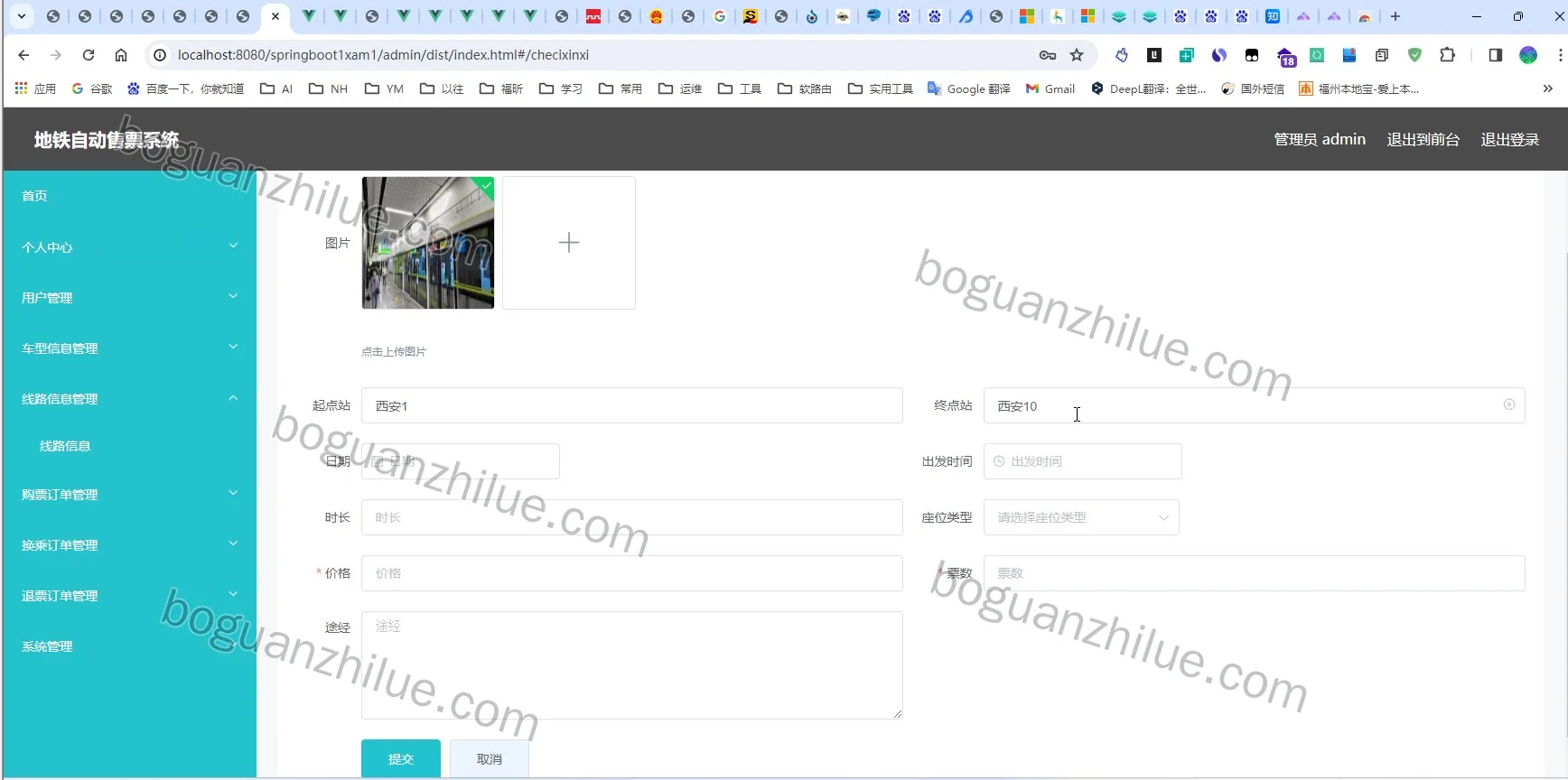The image size is (1568, 780).
Task: Click the 取消 cancel button
Action: click(x=490, y=758)
